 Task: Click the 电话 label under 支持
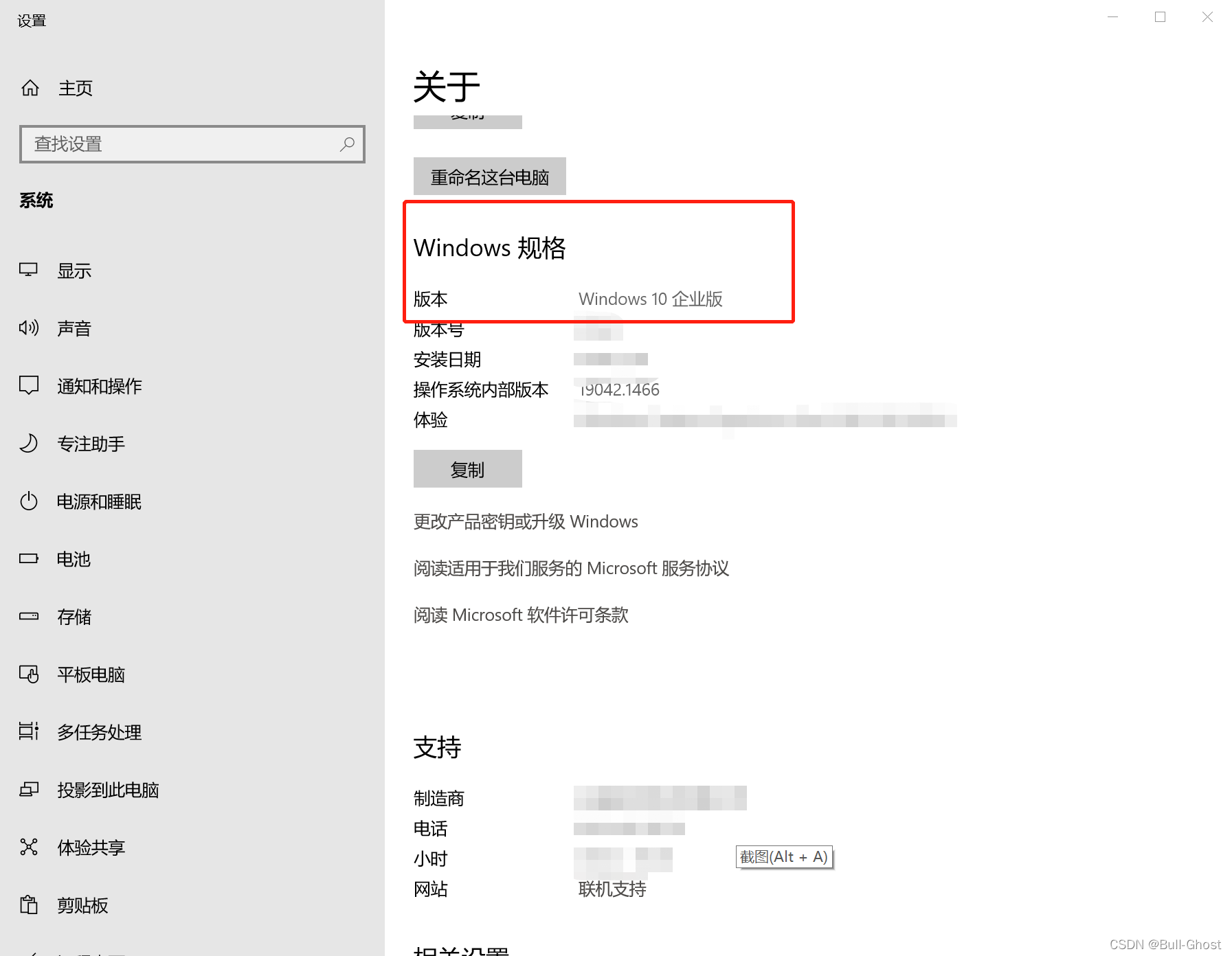(431, 829)
